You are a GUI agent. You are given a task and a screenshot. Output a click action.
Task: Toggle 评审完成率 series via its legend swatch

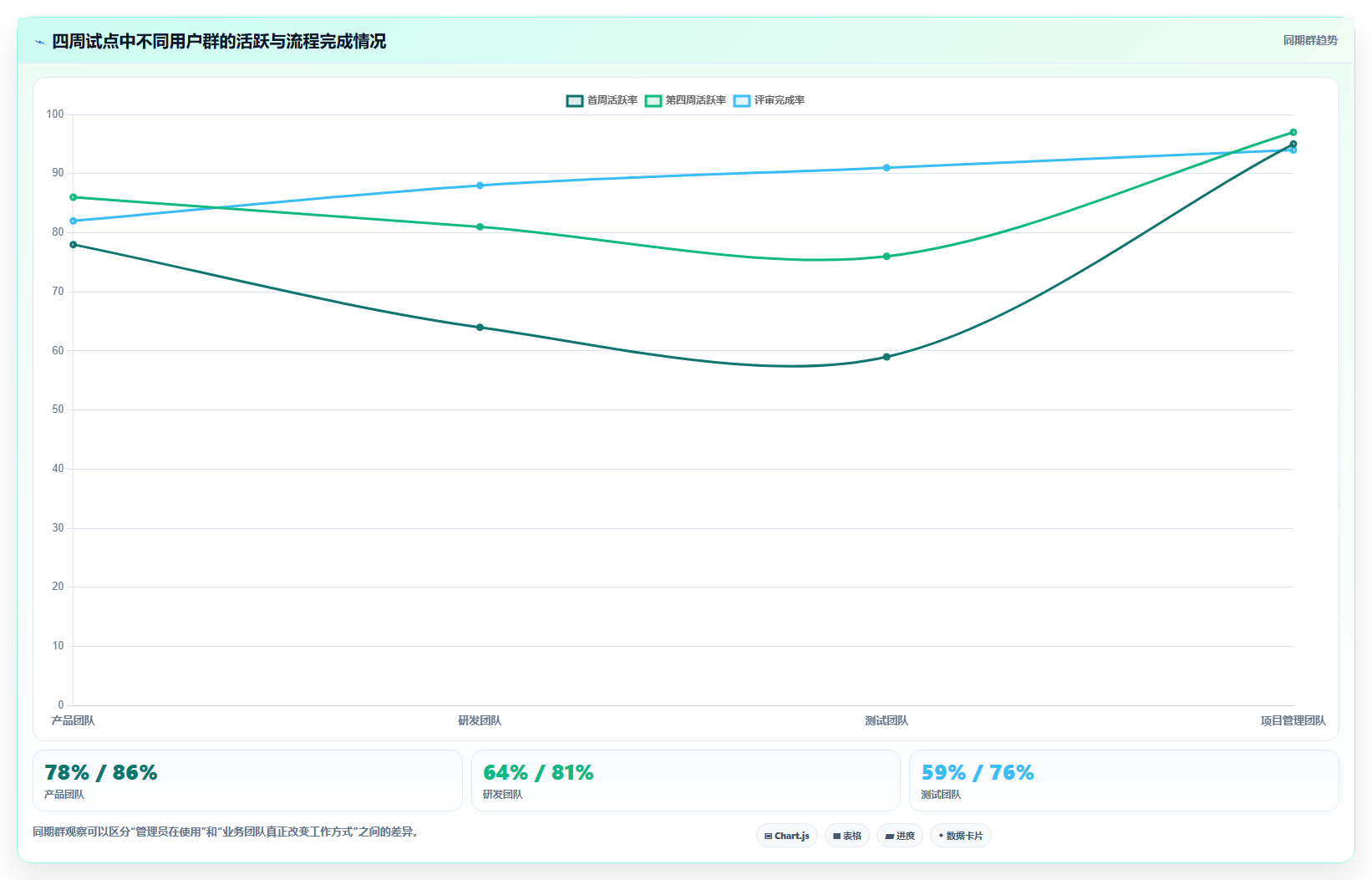tap(742, 100)
